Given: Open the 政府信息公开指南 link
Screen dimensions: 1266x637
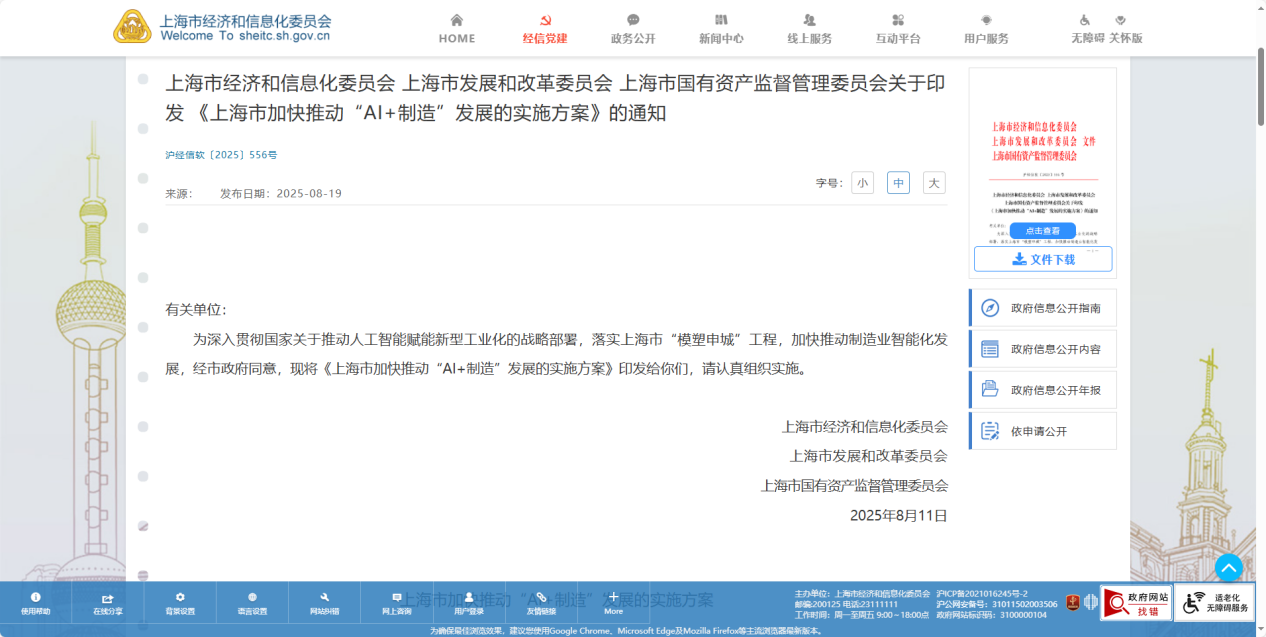Looking at the screenshot, I should (1043, 308).
